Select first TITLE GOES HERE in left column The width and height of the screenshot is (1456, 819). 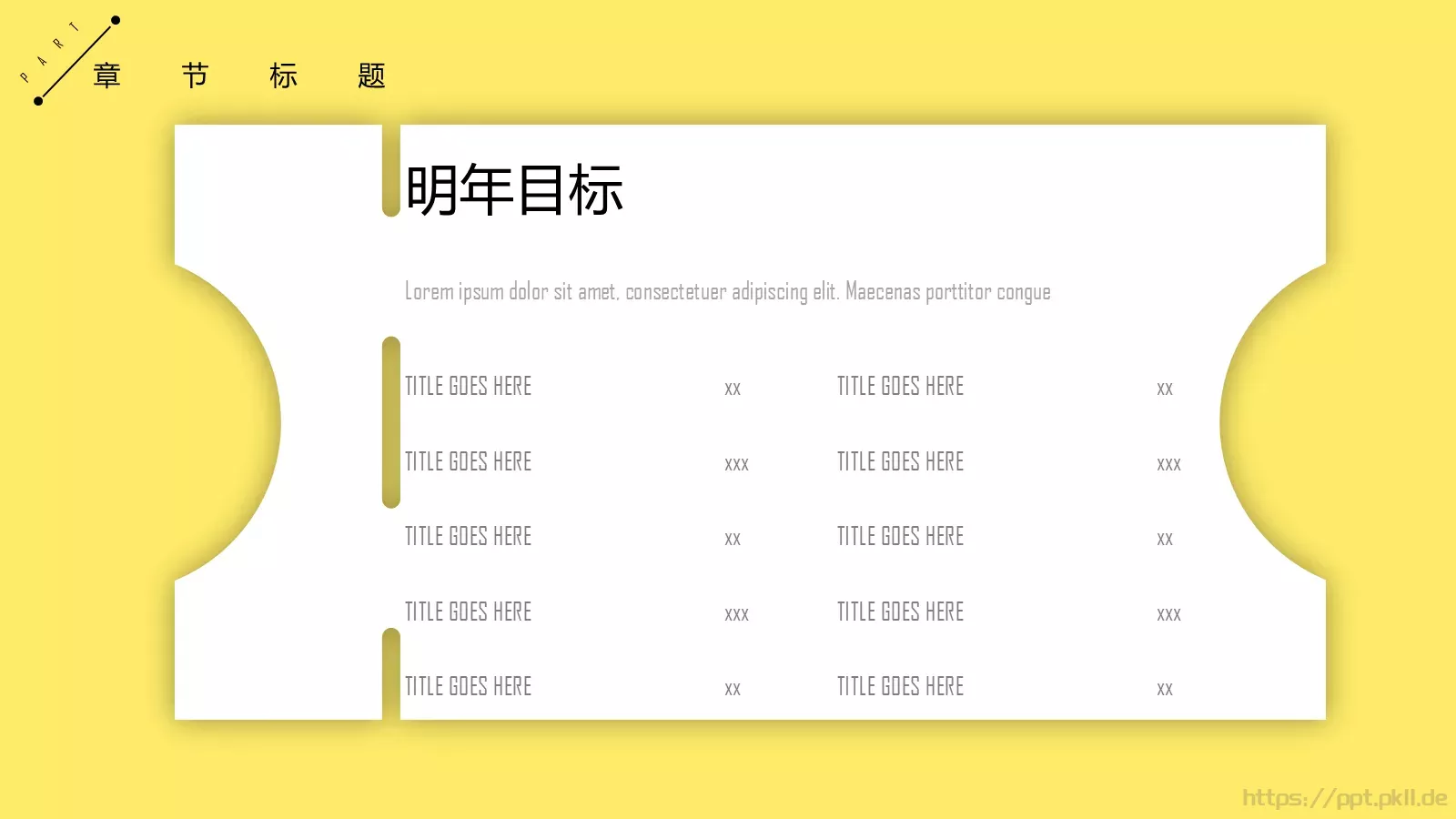click(x=468, y=386)
